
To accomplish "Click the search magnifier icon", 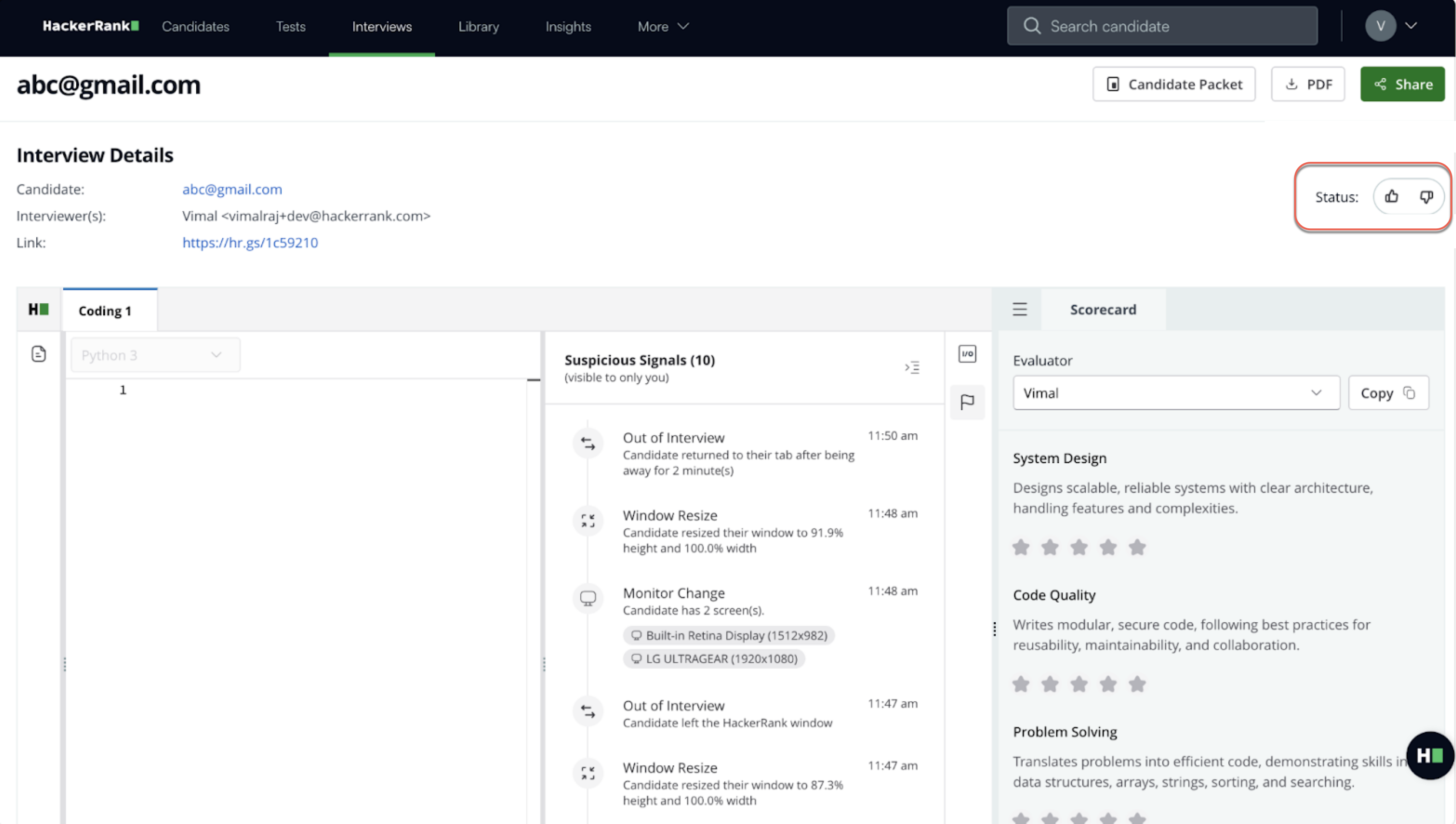I will point(1031,26).
